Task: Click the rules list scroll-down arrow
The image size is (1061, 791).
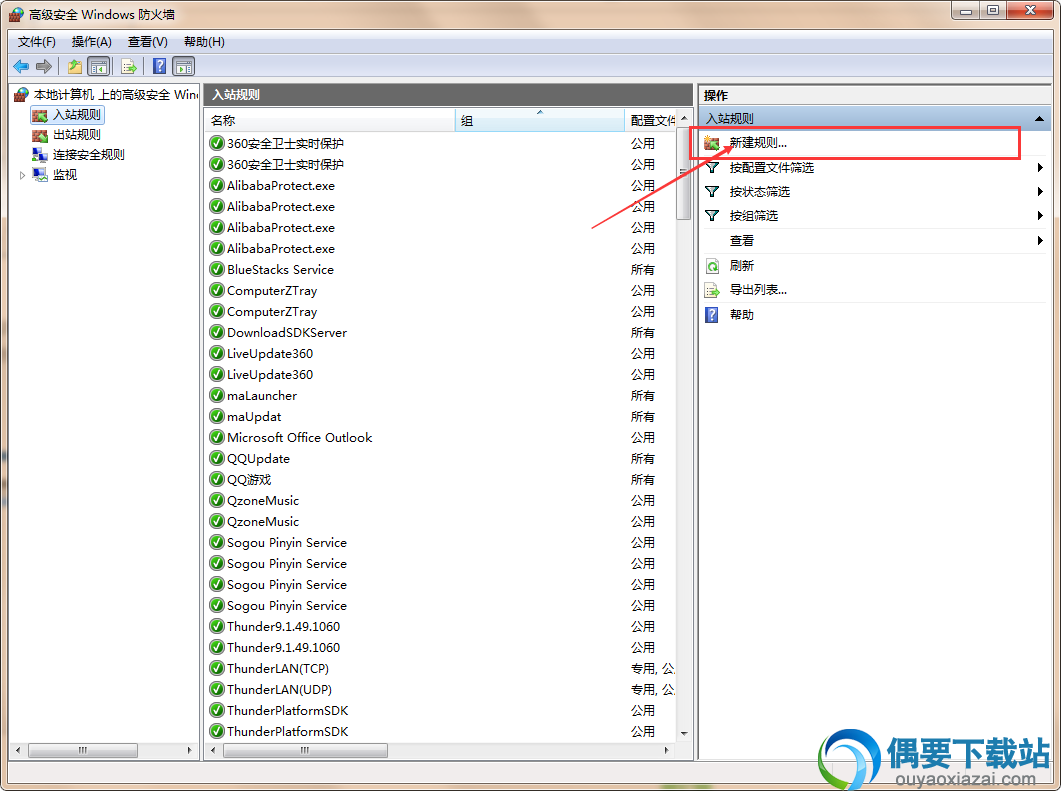Action: (683, 733)
